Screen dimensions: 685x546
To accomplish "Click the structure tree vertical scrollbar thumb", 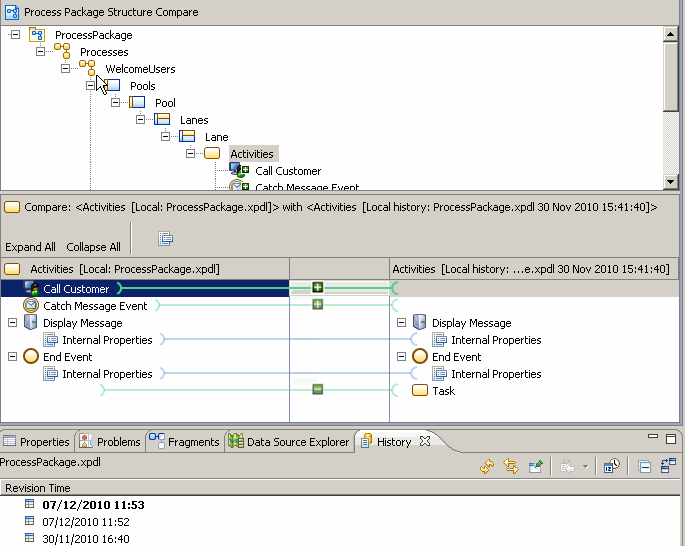I will click(x=670, y=77).
